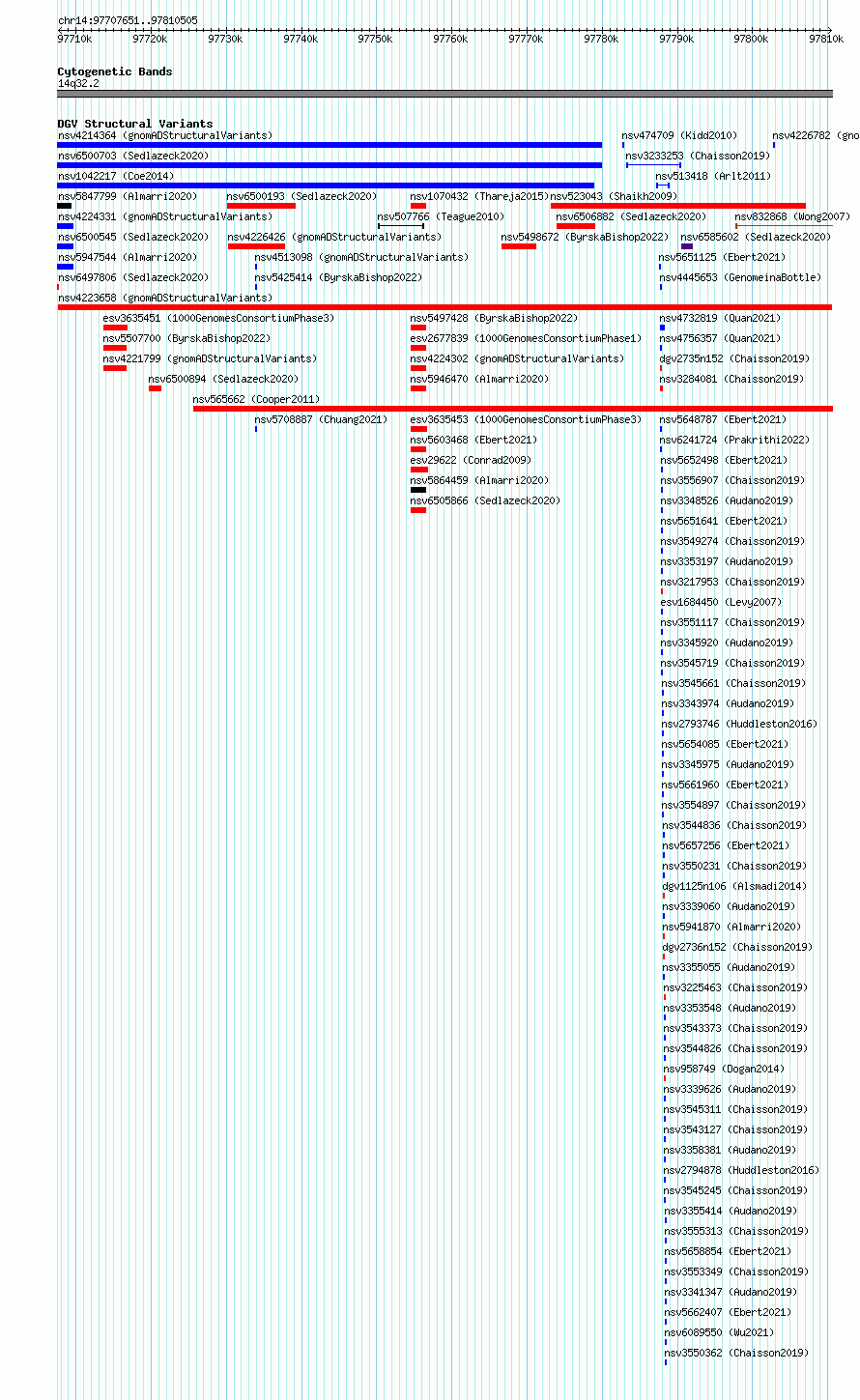Click the nsv507766 (Teague2010) label
Viewport: 860px width, 1400px height.
coord(441,217)
